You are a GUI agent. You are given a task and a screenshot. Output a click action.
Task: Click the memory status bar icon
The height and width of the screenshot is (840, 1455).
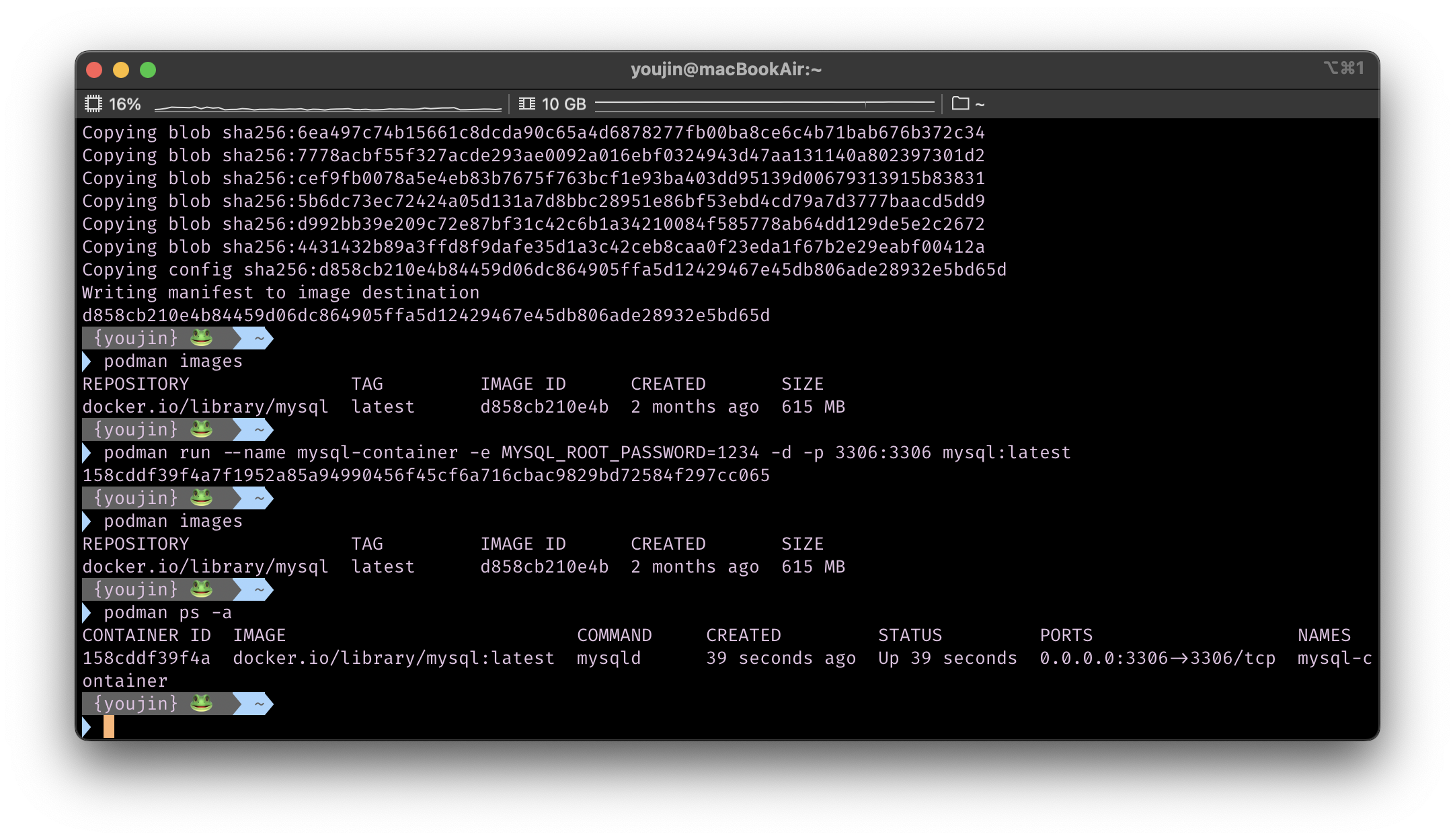pos(527,104)
